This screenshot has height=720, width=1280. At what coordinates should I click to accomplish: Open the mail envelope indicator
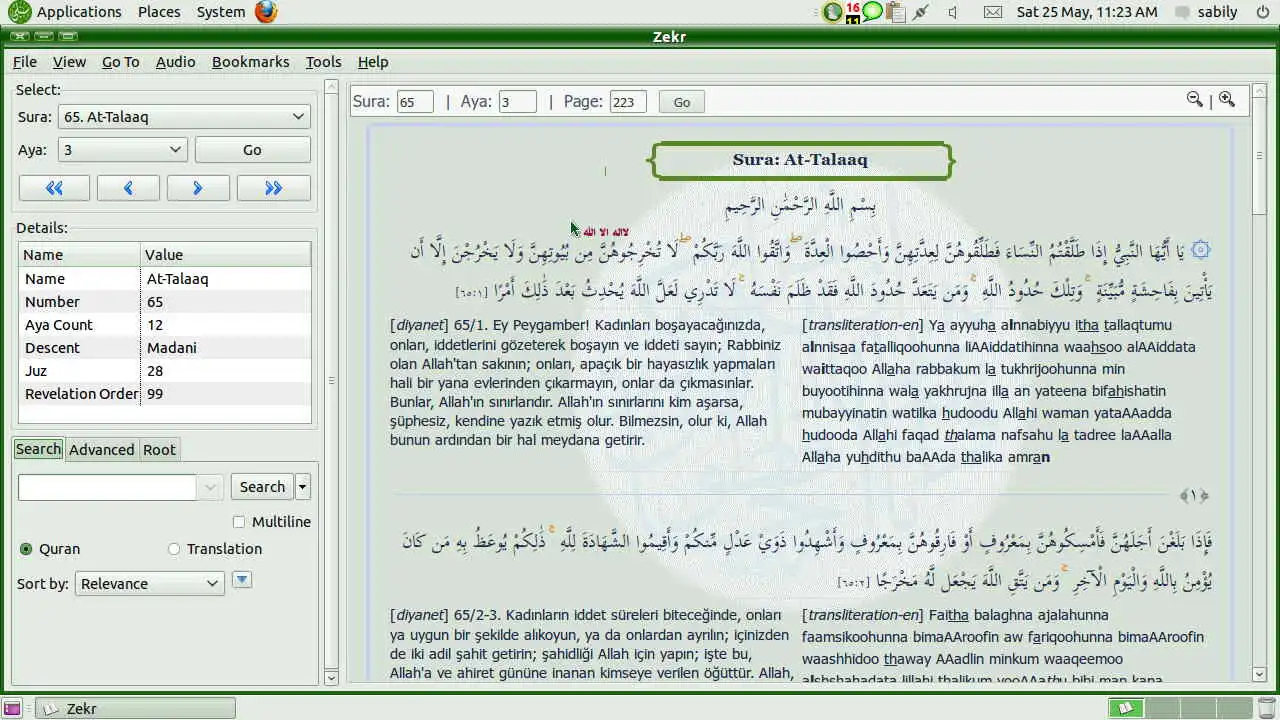992,12
